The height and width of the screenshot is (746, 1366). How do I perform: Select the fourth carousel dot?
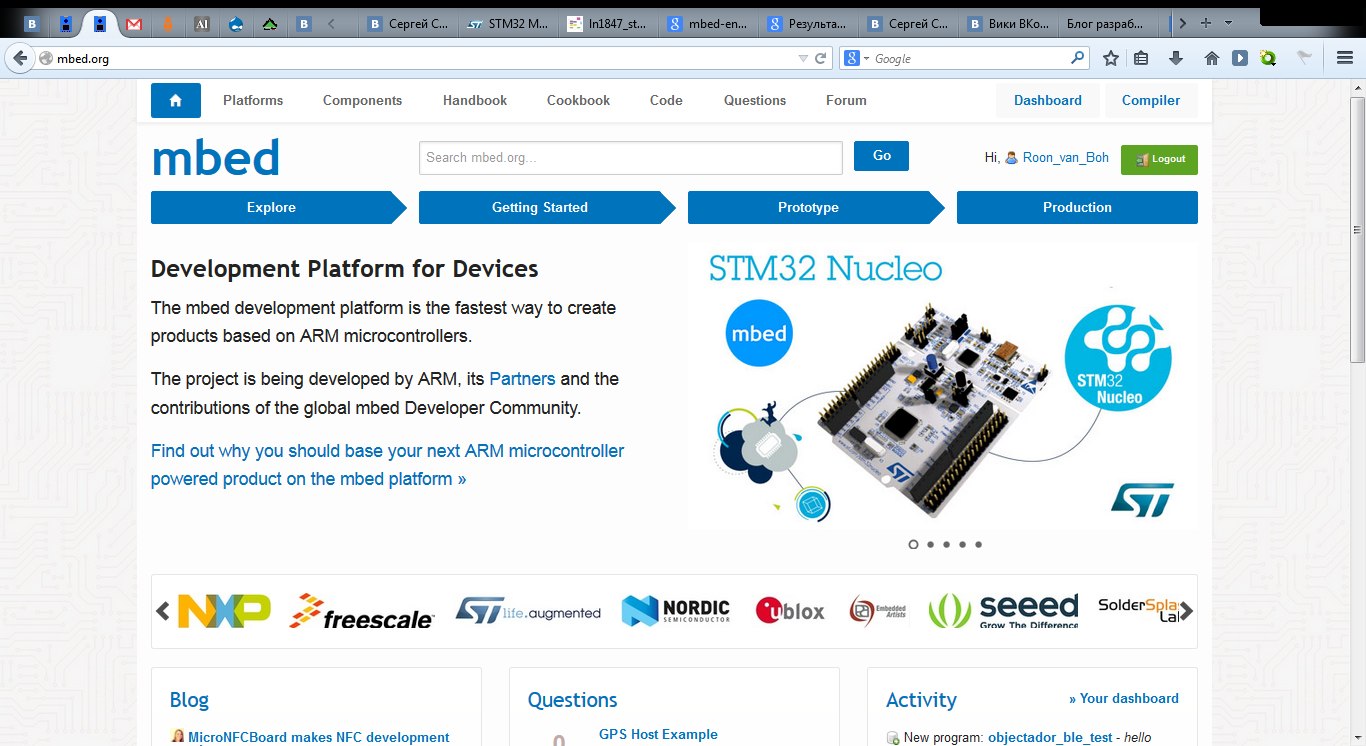tap(962, 544)
